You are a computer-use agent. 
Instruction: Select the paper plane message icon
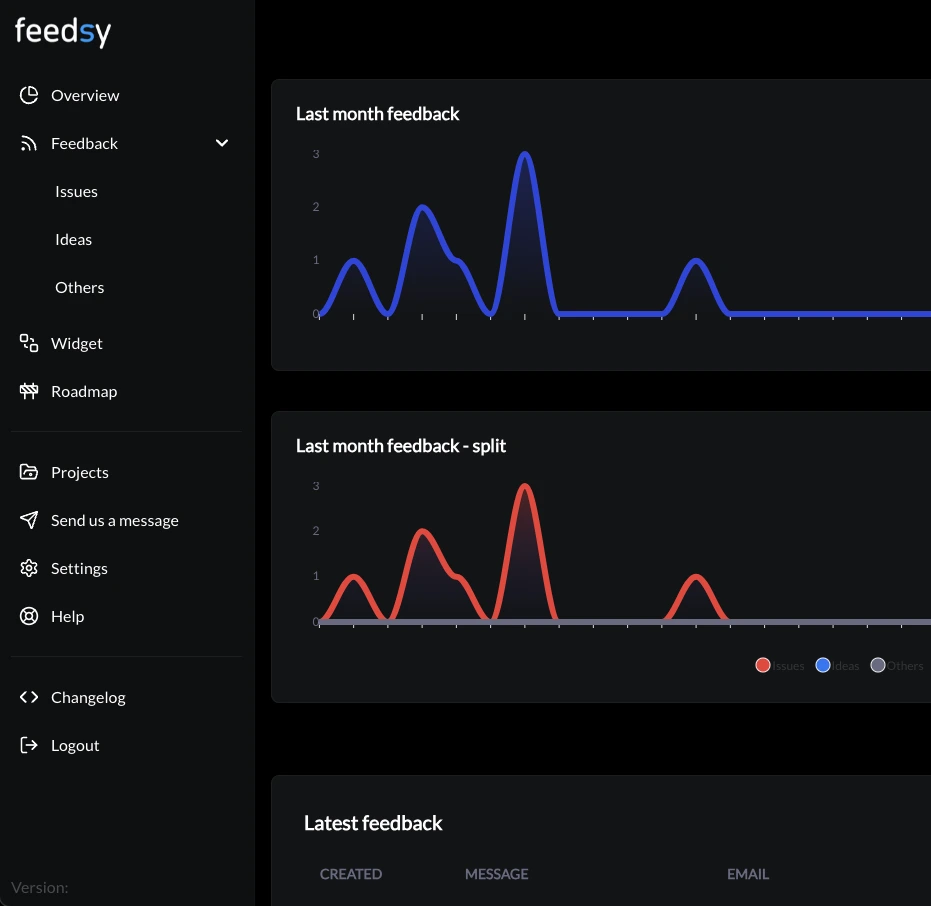point(29,520)
